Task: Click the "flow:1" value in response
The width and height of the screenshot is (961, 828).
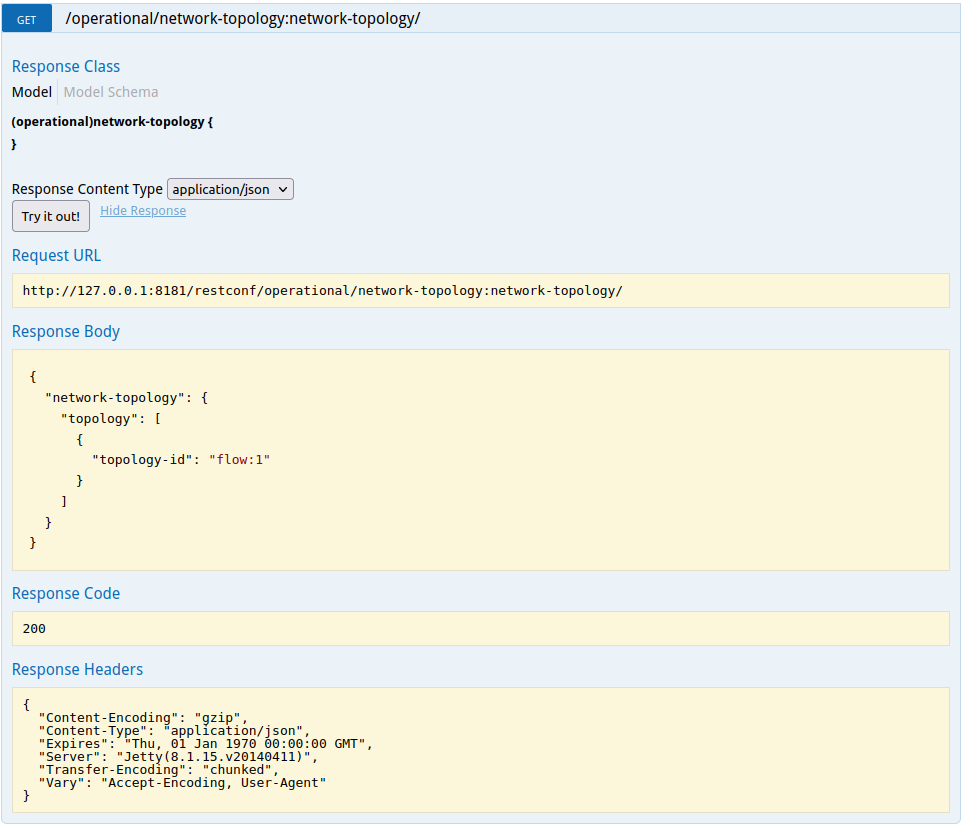Action: pos(239,459)
